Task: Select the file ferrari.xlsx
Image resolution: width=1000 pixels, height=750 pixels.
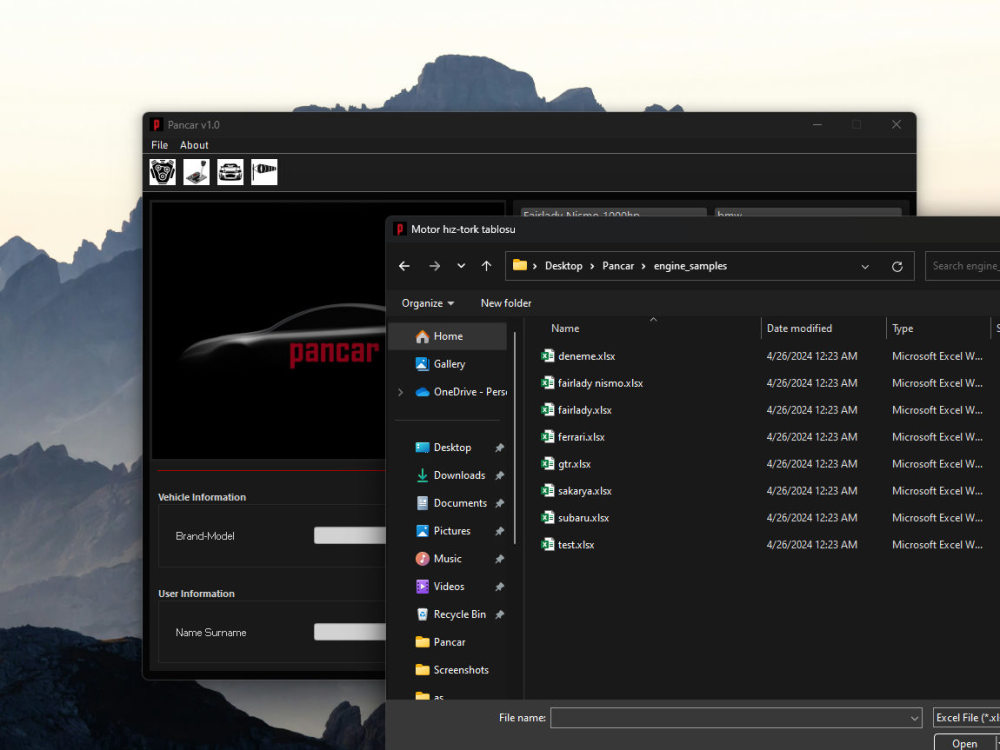Action: 581,437
